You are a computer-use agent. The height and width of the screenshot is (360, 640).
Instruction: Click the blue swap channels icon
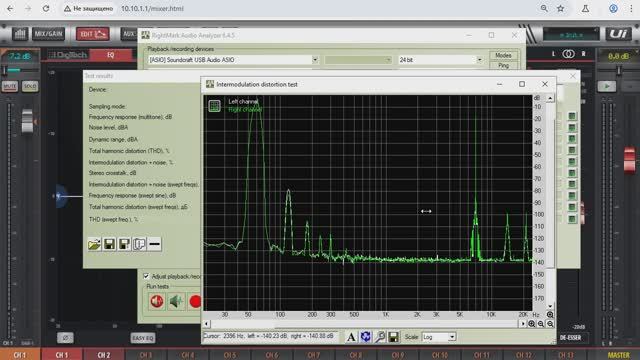click(x=366, y=337)
